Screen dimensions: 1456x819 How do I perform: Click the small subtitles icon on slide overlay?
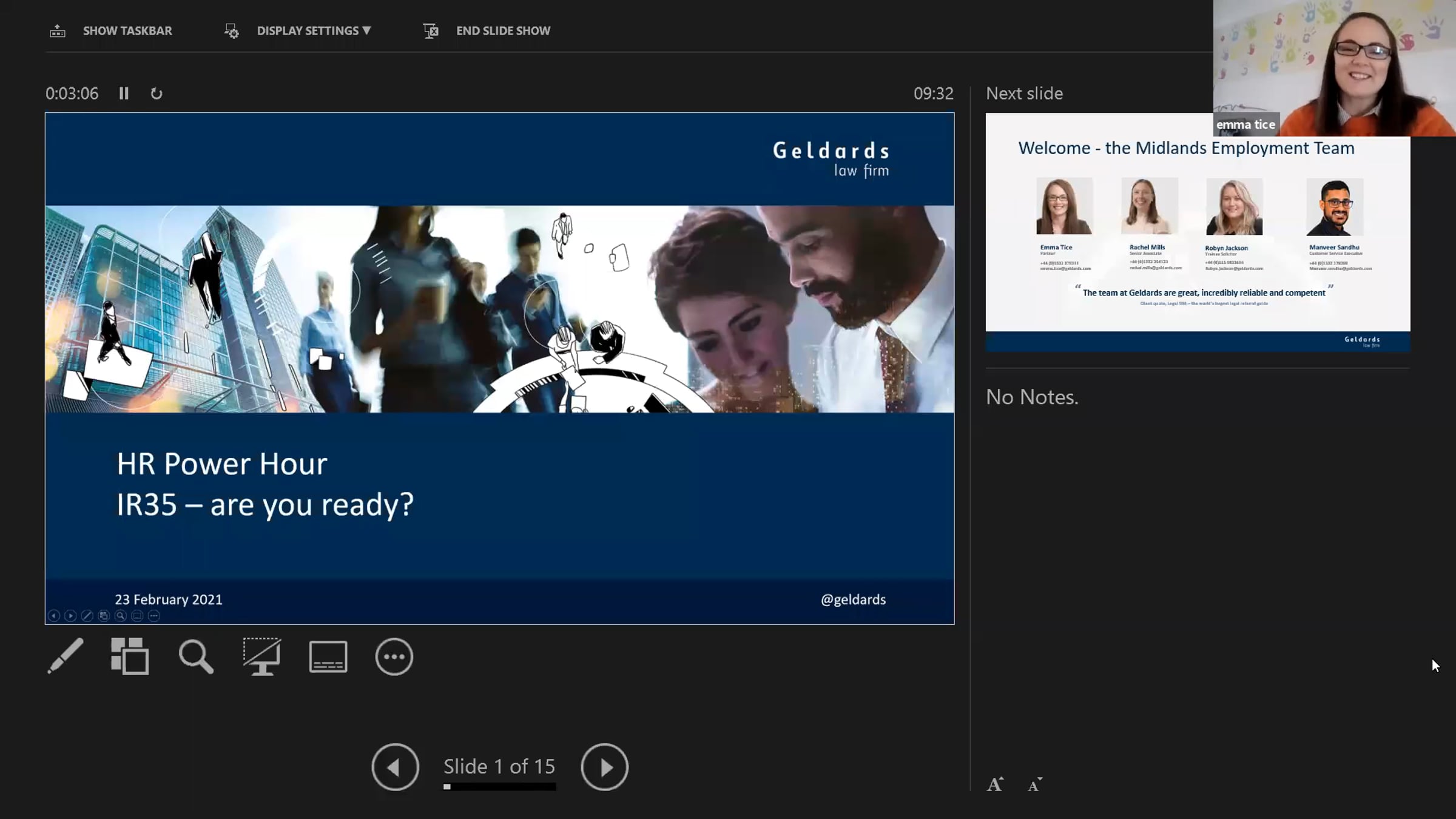137,616
